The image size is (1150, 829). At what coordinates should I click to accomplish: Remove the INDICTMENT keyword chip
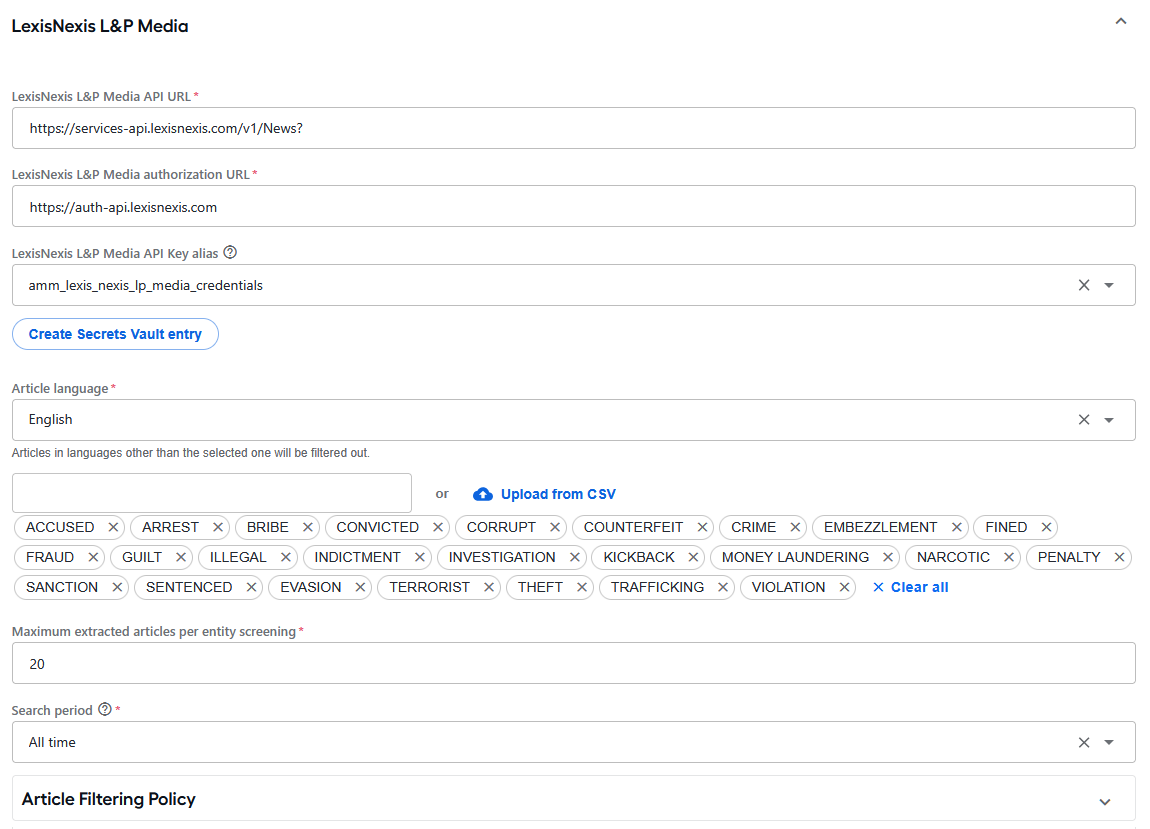420,558
